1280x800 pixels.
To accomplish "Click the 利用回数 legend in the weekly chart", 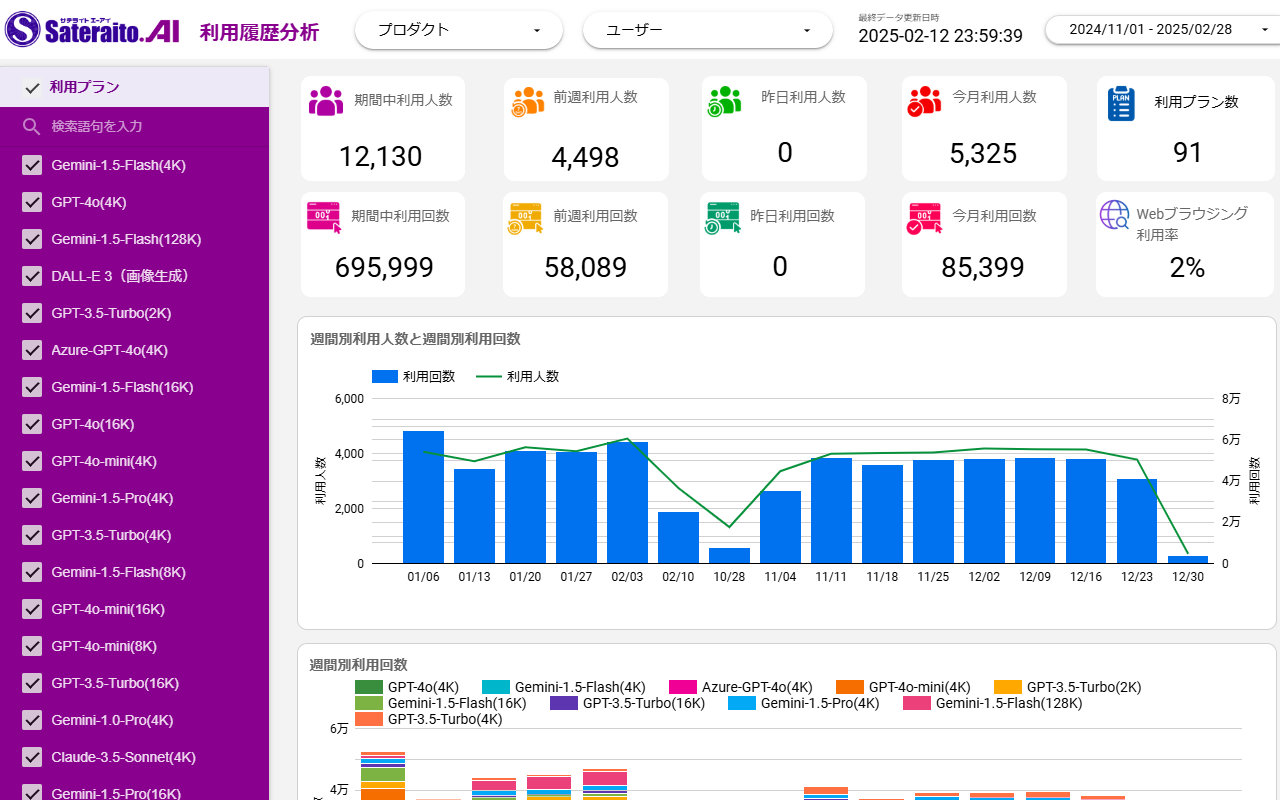I will click(x=415, y=376).
